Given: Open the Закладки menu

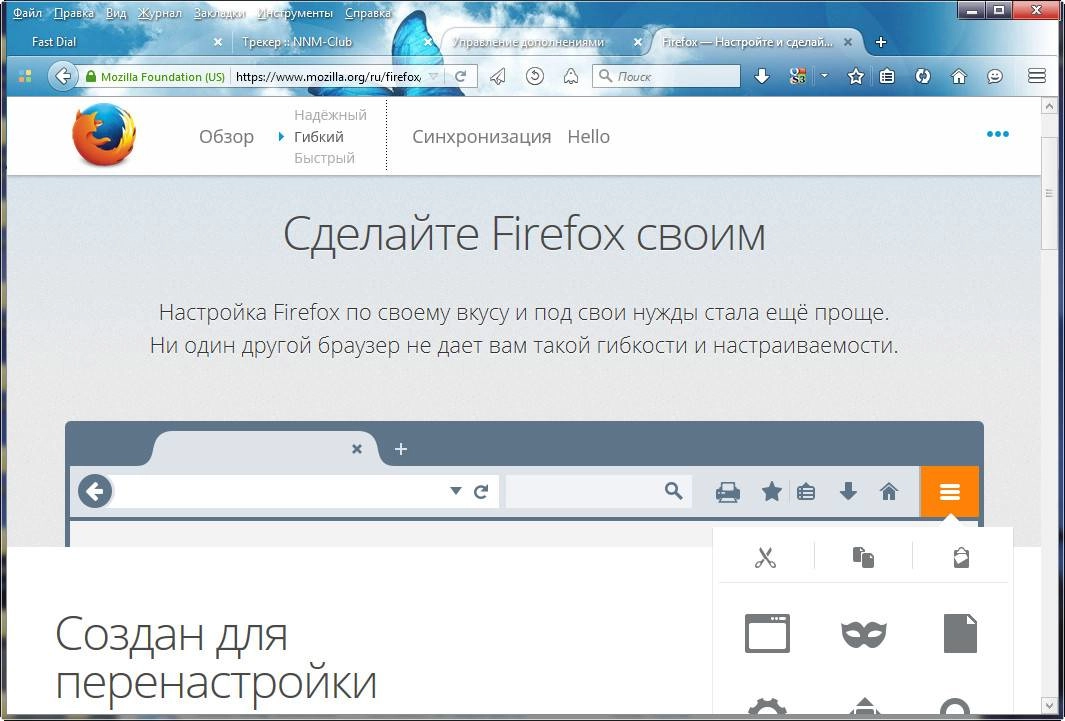Looking at the screenshot, I should point(219,13).
